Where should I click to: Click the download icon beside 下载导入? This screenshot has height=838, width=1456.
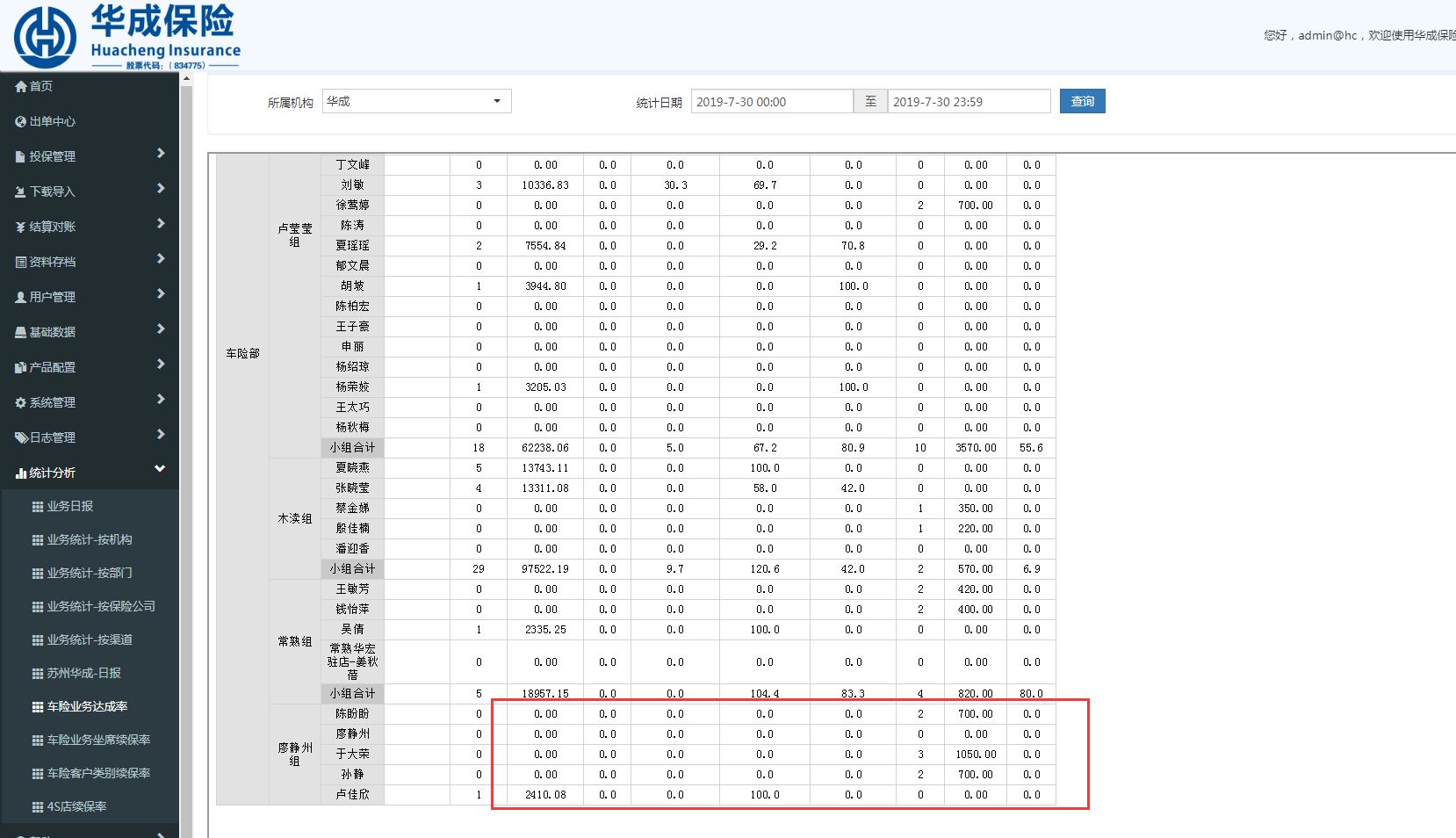point(21,191)
